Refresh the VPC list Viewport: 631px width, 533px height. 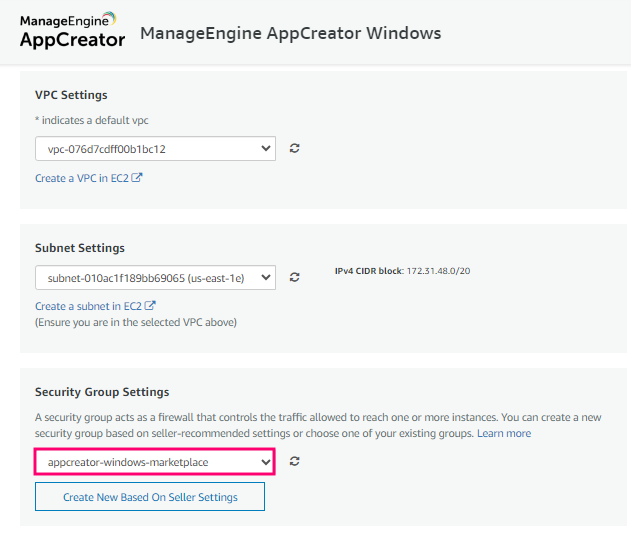[295, 148]
